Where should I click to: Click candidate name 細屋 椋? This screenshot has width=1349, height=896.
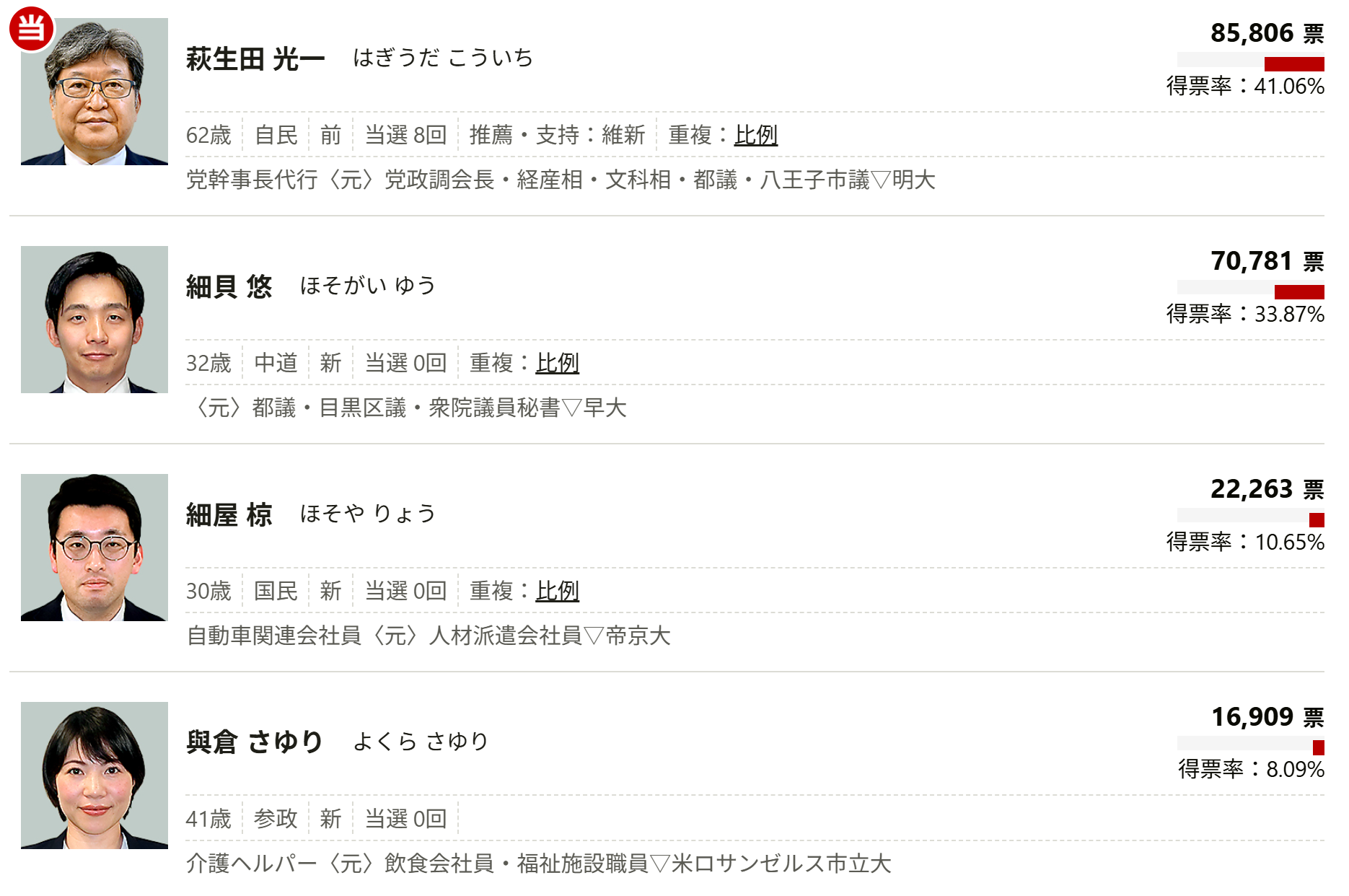229,515
